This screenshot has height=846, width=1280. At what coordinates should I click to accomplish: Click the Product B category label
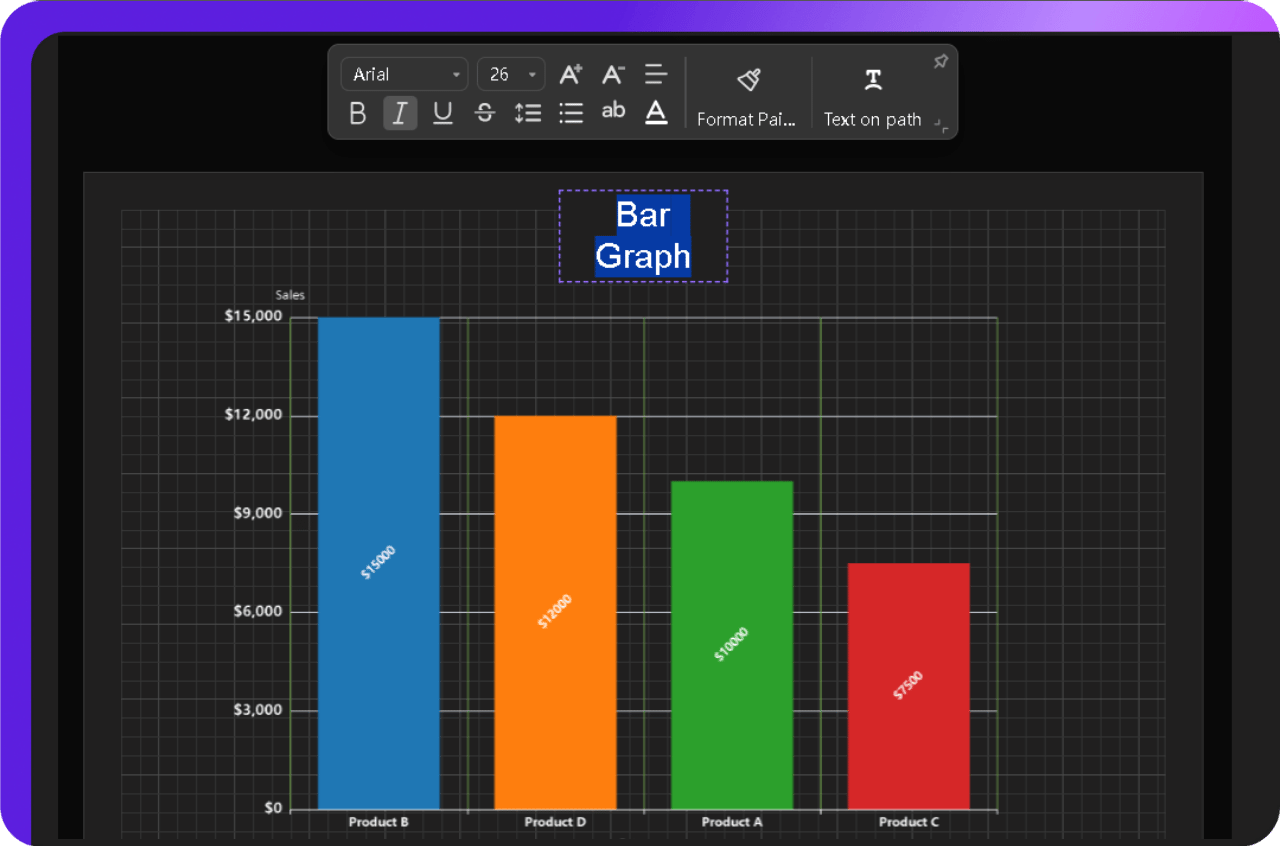[x=379, y=822]
